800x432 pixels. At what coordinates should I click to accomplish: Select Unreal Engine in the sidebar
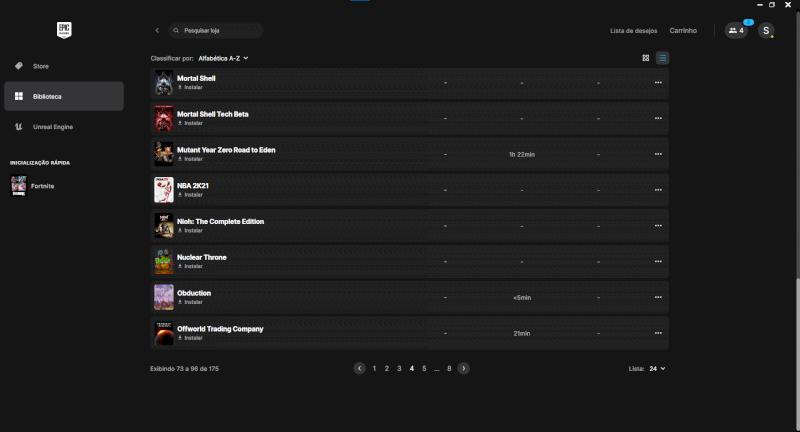coord(52,127)
